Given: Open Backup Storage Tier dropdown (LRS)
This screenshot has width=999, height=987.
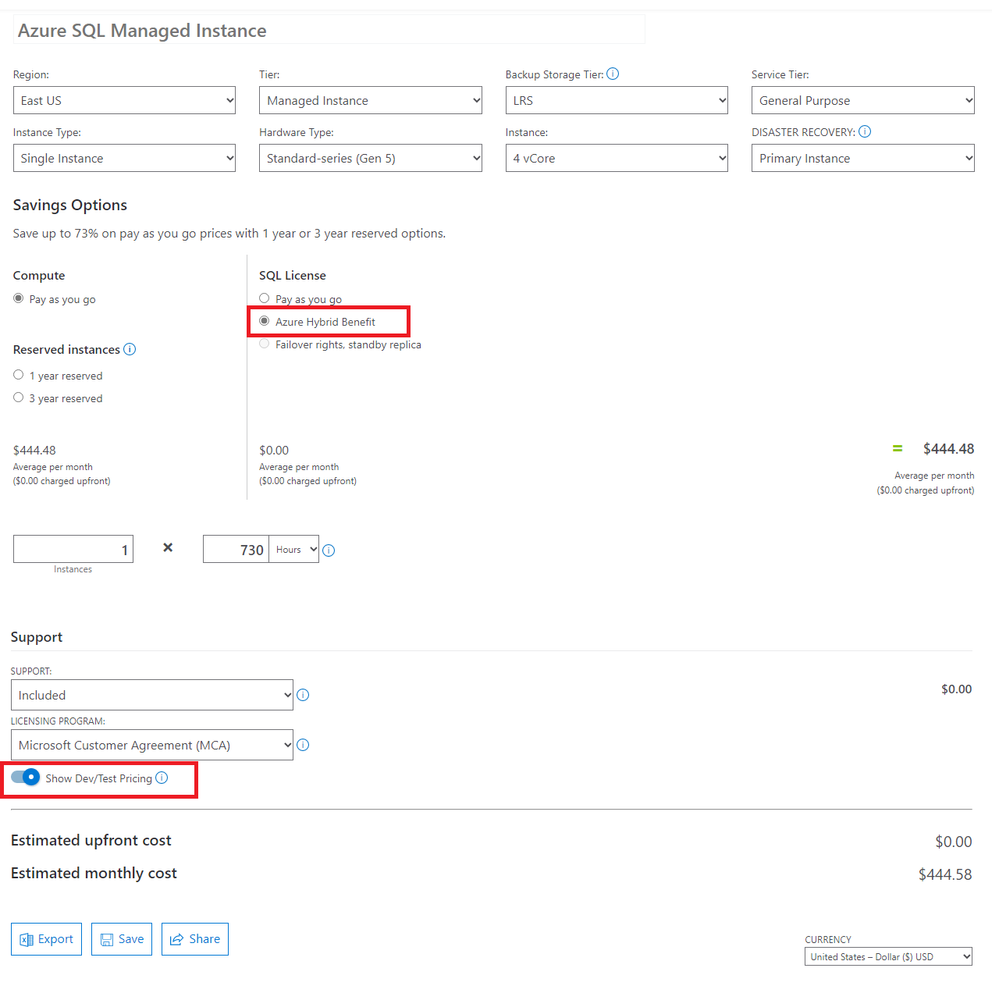Looking at the screenshot, I should 617,101.
